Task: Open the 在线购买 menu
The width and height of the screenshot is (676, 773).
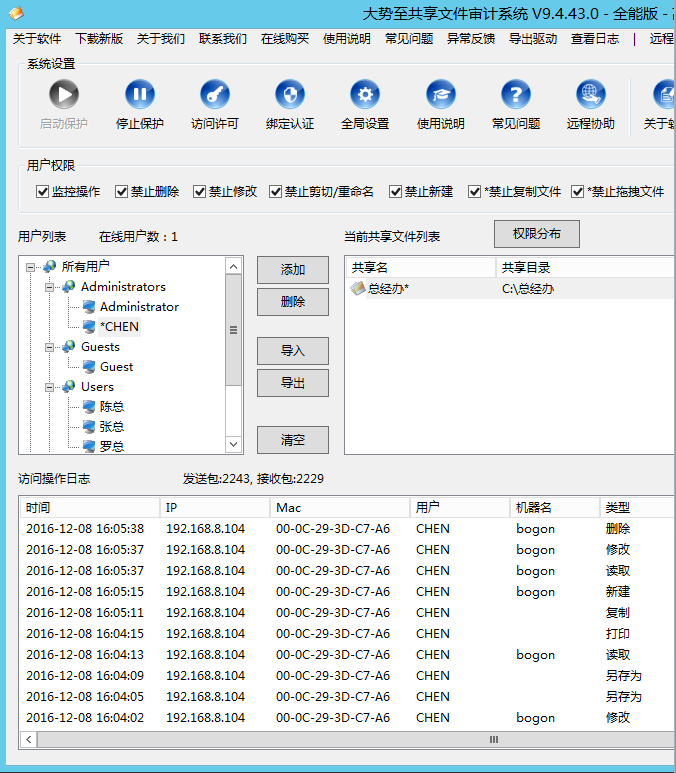Action: (x=284, y=39)
